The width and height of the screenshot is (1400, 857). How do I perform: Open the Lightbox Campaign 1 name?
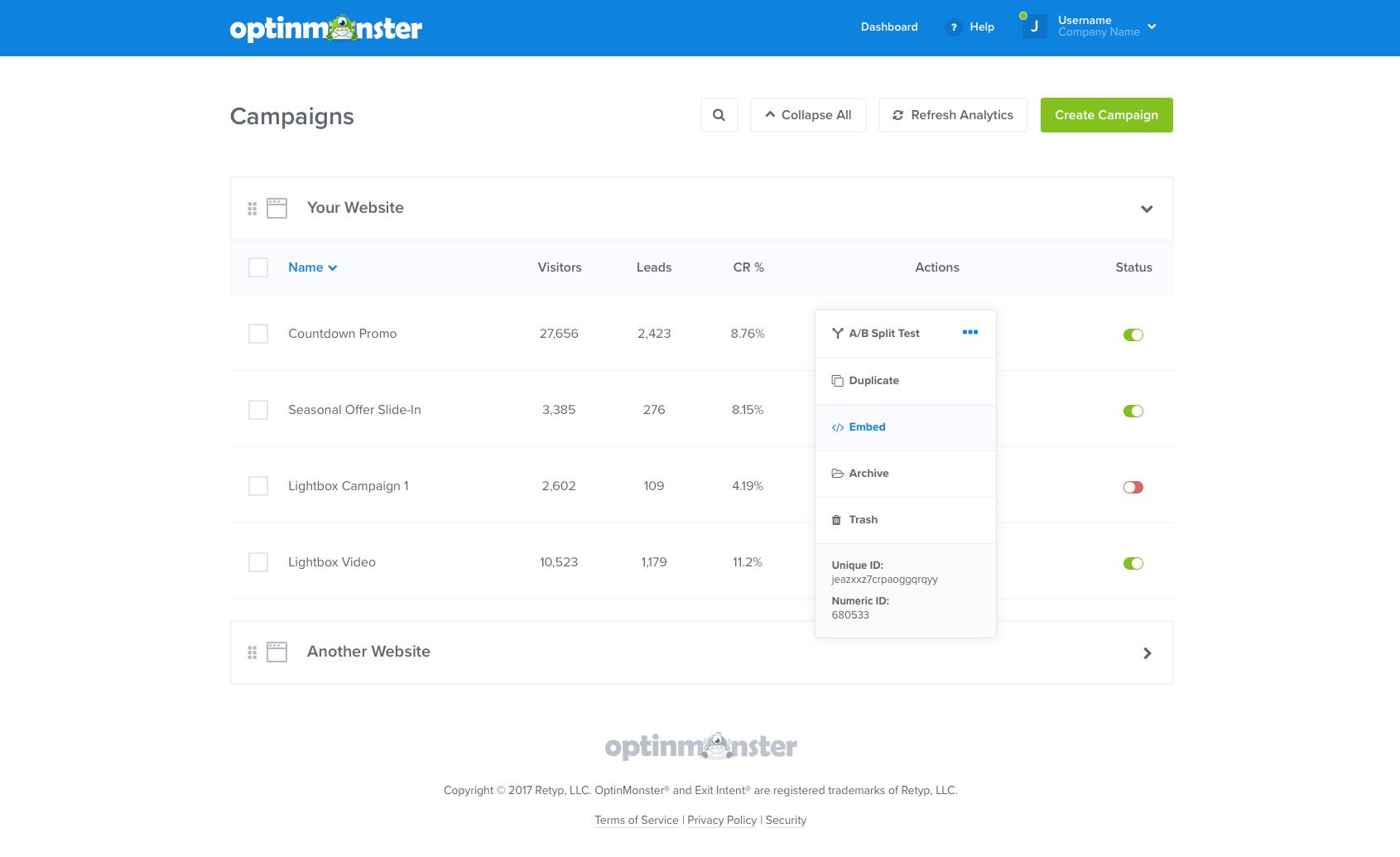(x=349, y=486)
